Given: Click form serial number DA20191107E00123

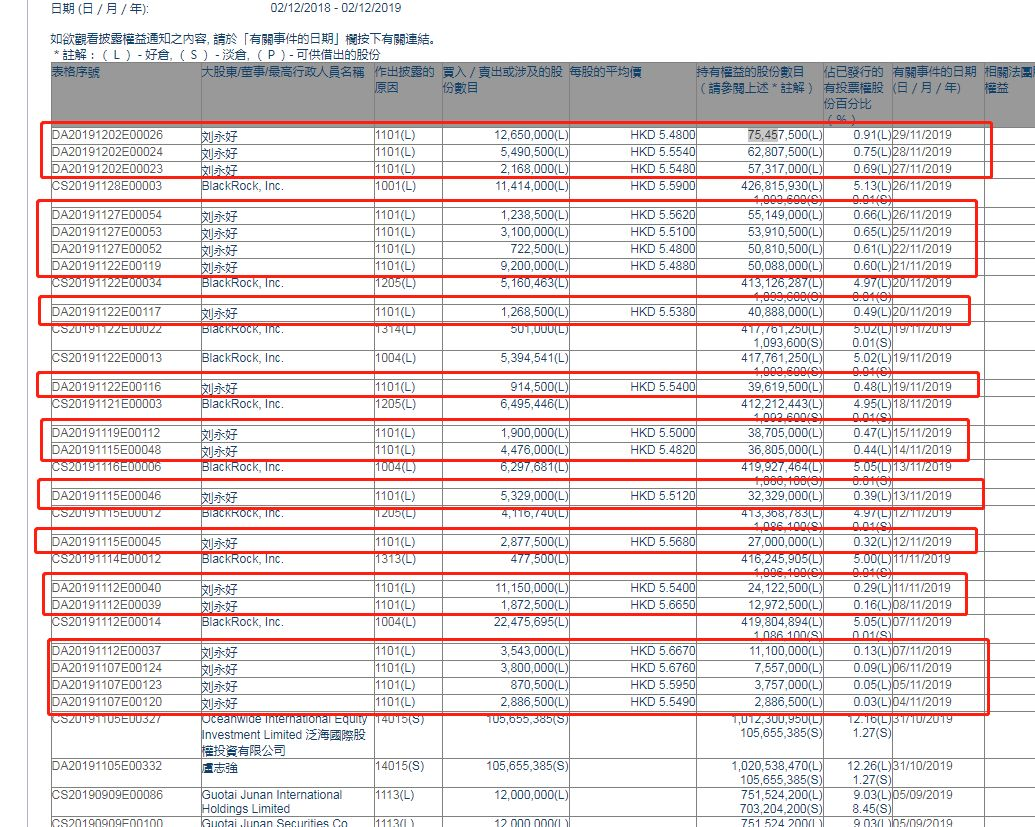Looking at the screenshot, I should (x=107, y=685).
